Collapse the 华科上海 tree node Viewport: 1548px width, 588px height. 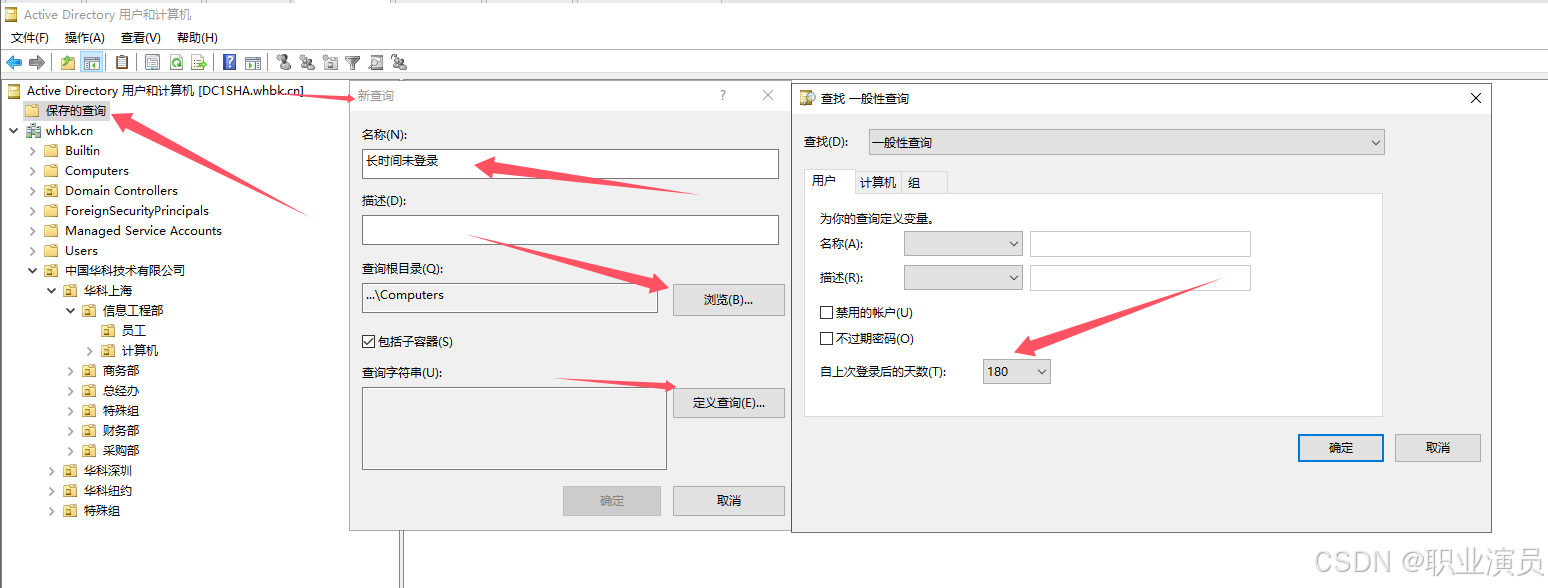click(51, 291)
